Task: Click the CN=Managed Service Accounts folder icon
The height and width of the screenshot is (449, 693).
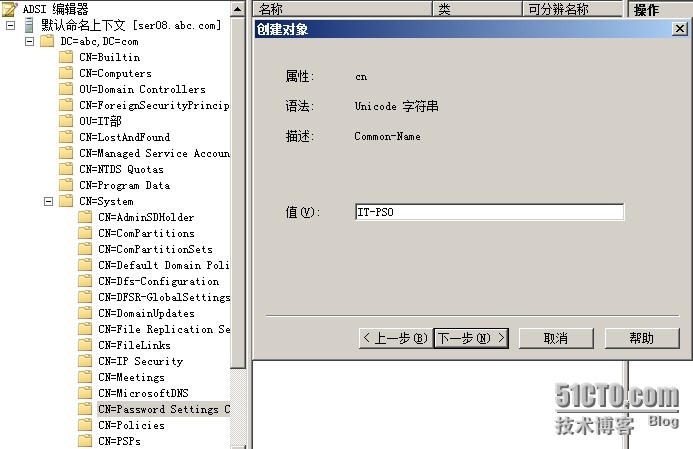Action: tap(66, 153)
